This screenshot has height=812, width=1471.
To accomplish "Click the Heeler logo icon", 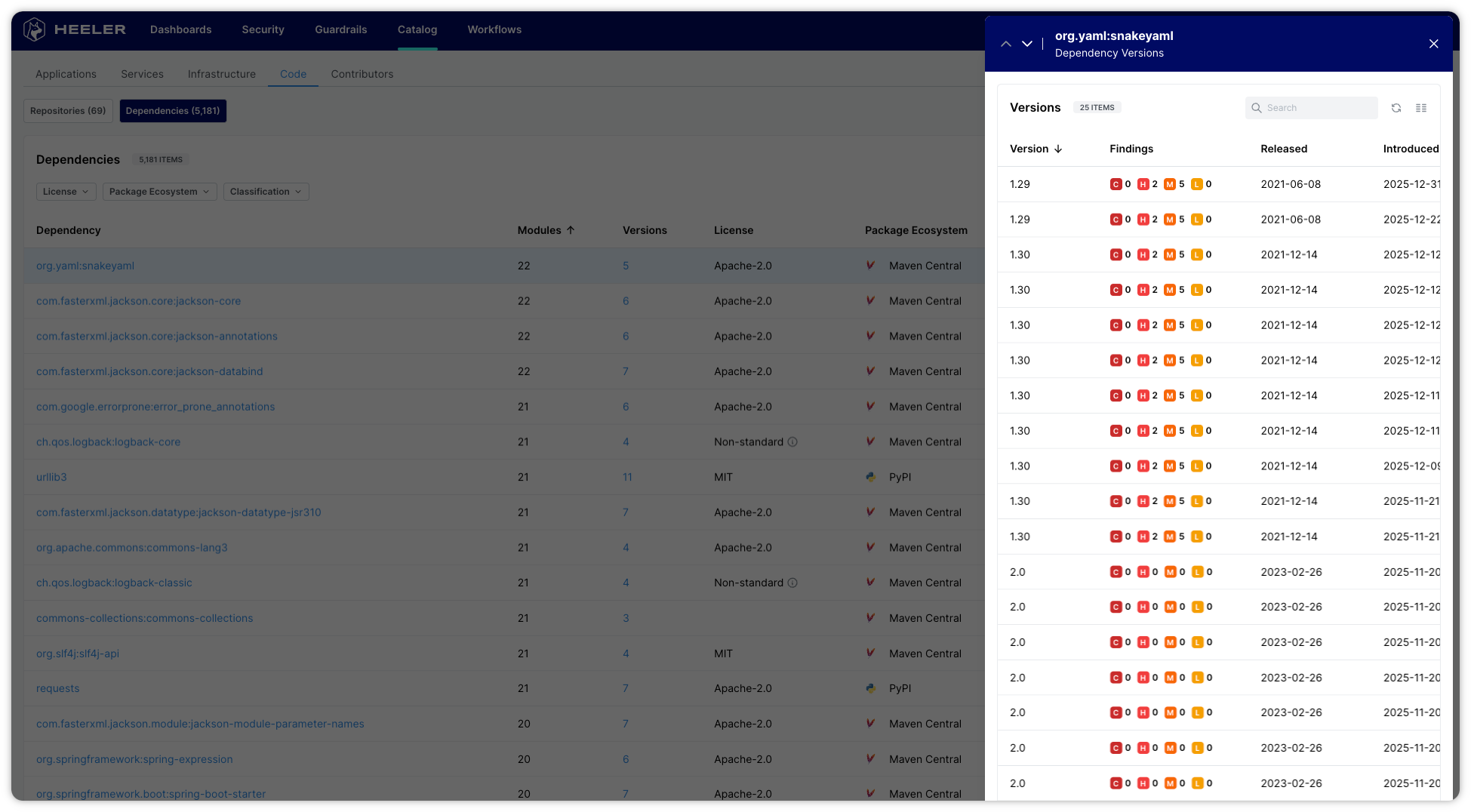I will point(35,29).
